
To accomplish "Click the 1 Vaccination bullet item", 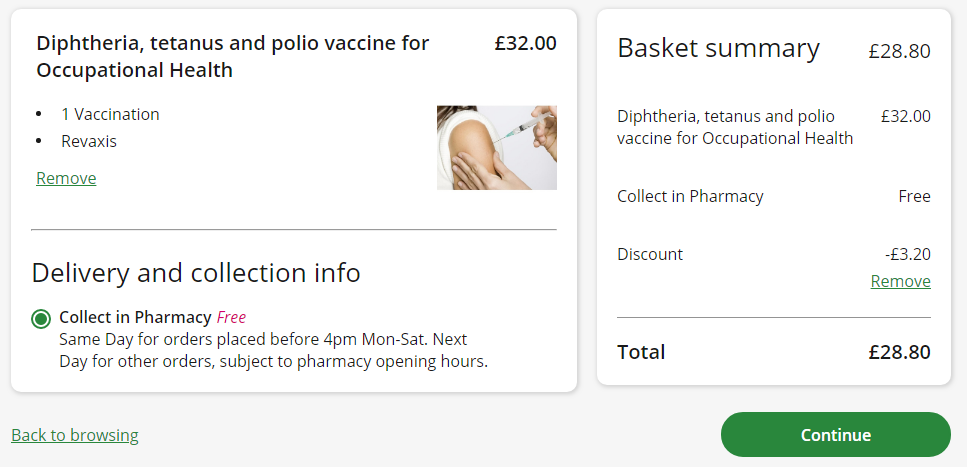I will tap(110, 114).
